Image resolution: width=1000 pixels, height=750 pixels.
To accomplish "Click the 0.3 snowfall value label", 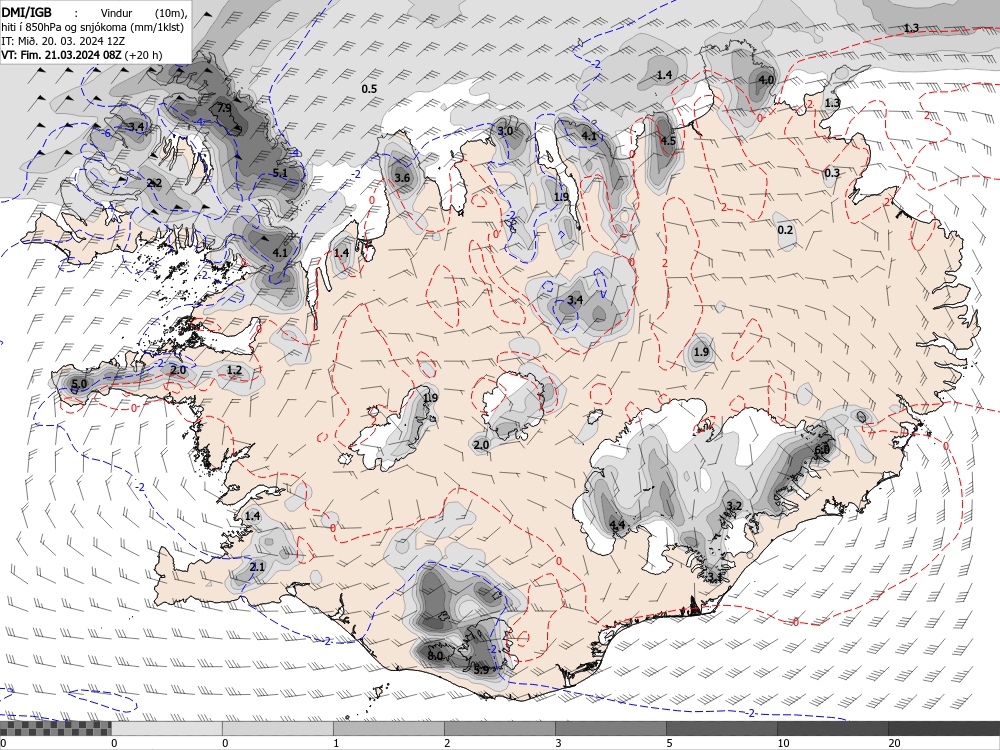I will (832, 173).
